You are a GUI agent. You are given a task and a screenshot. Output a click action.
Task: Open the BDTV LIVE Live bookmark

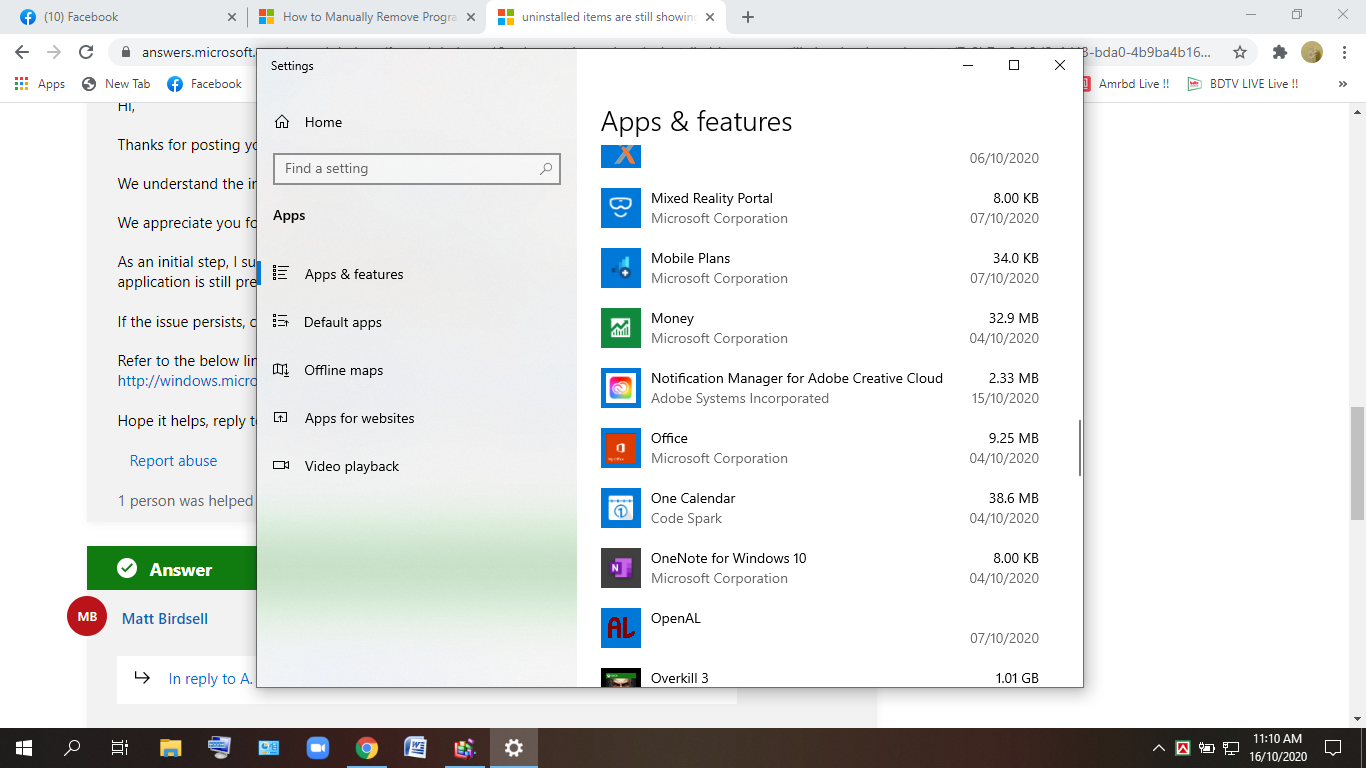point(1243,84)
